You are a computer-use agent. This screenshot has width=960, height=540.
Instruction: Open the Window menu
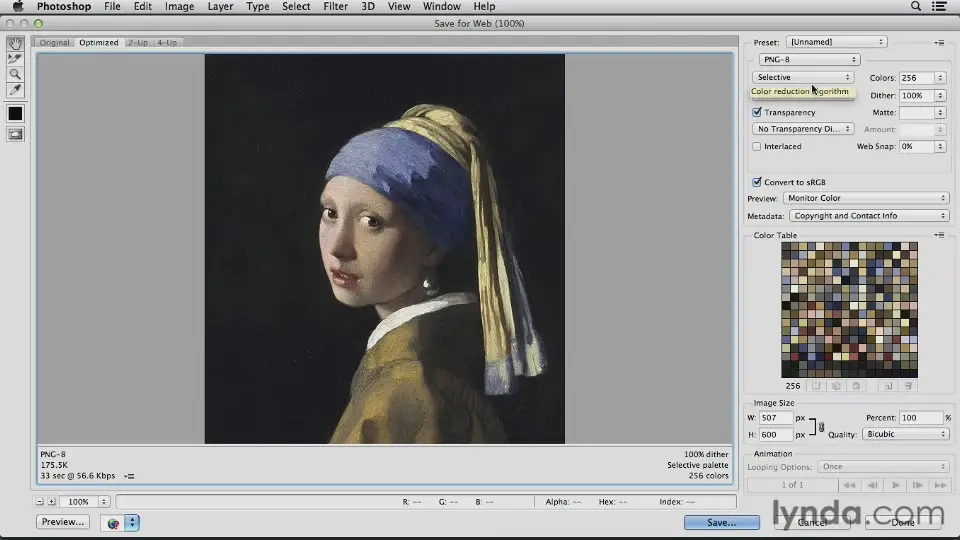tap(441, 6)
